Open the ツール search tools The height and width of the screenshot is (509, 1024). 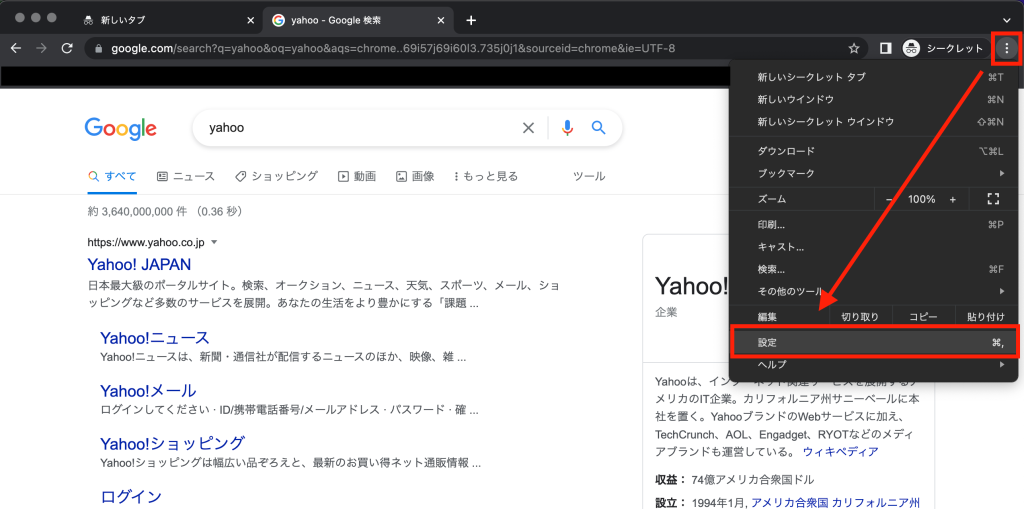coord(588,176)
